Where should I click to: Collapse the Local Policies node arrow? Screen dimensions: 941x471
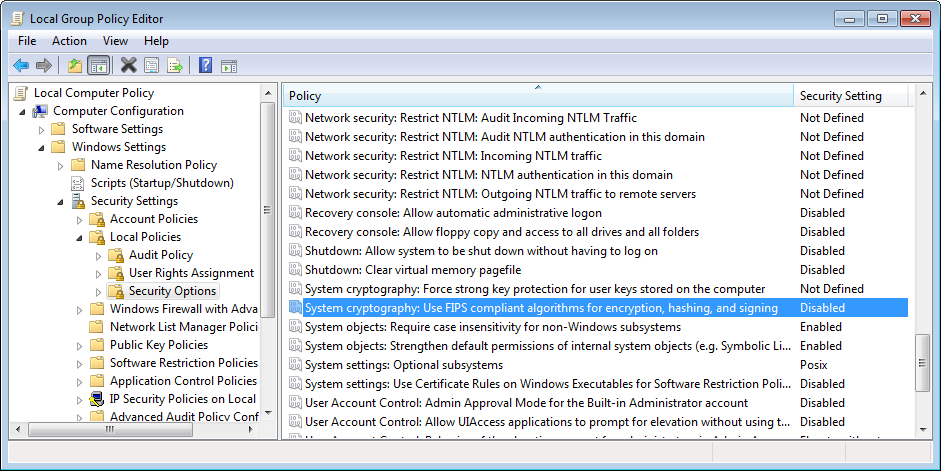79,237
